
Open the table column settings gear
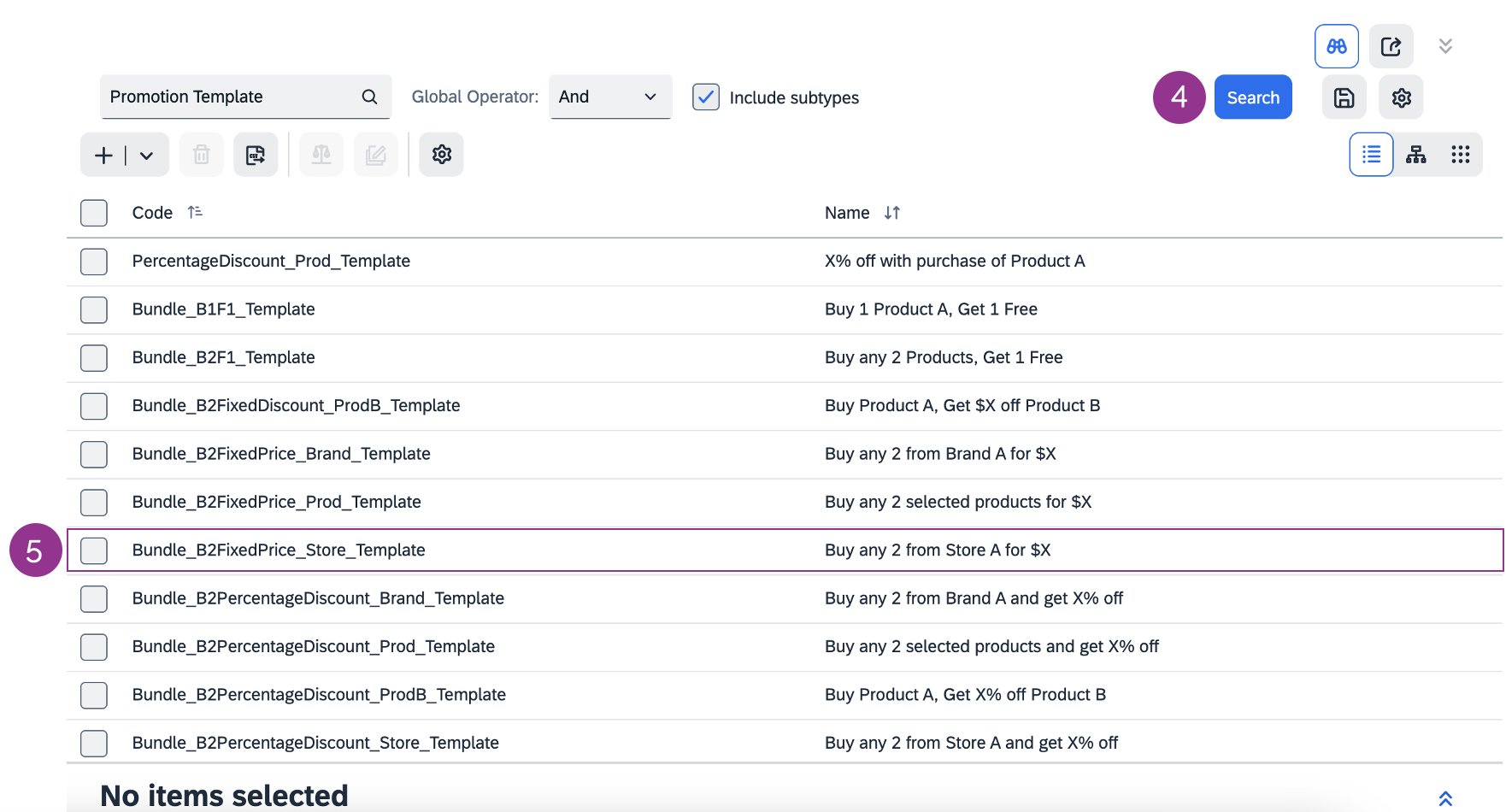pos(441,155)
